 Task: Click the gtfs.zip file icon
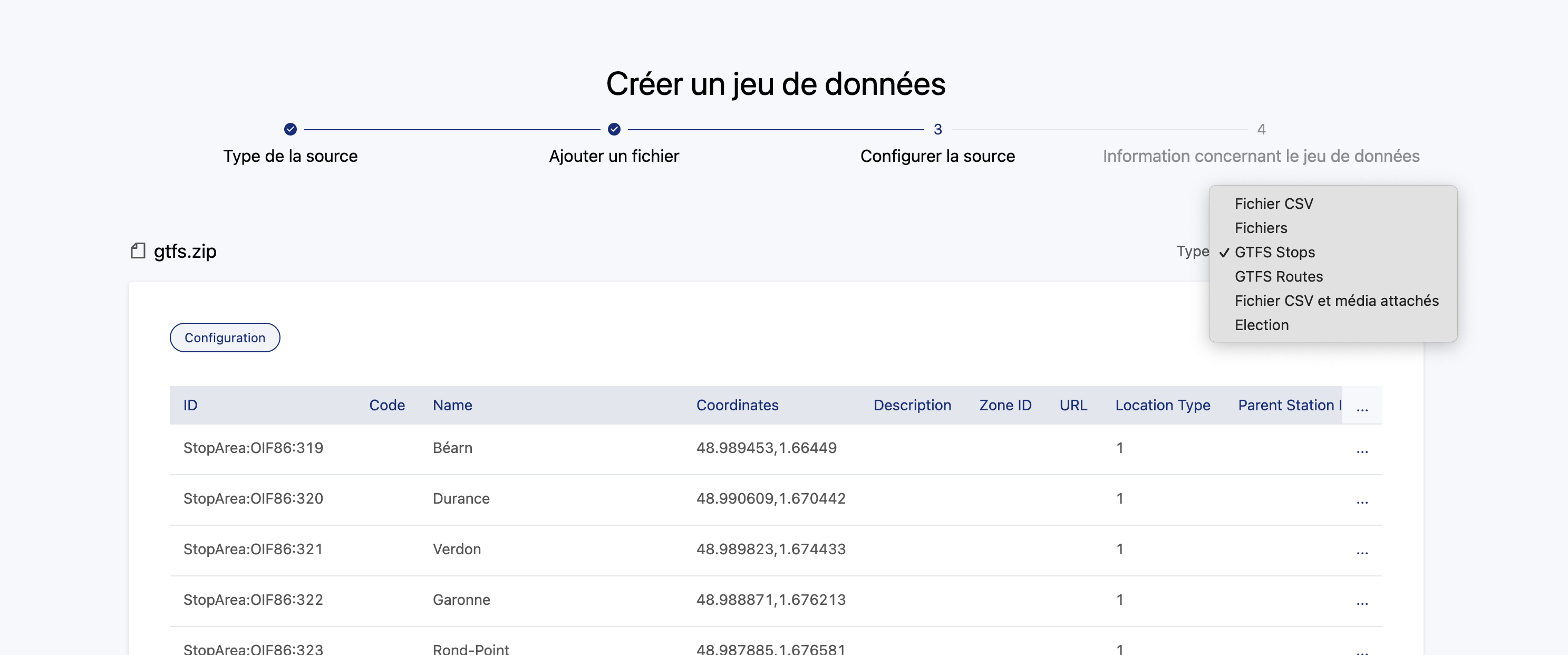(138, 251)
